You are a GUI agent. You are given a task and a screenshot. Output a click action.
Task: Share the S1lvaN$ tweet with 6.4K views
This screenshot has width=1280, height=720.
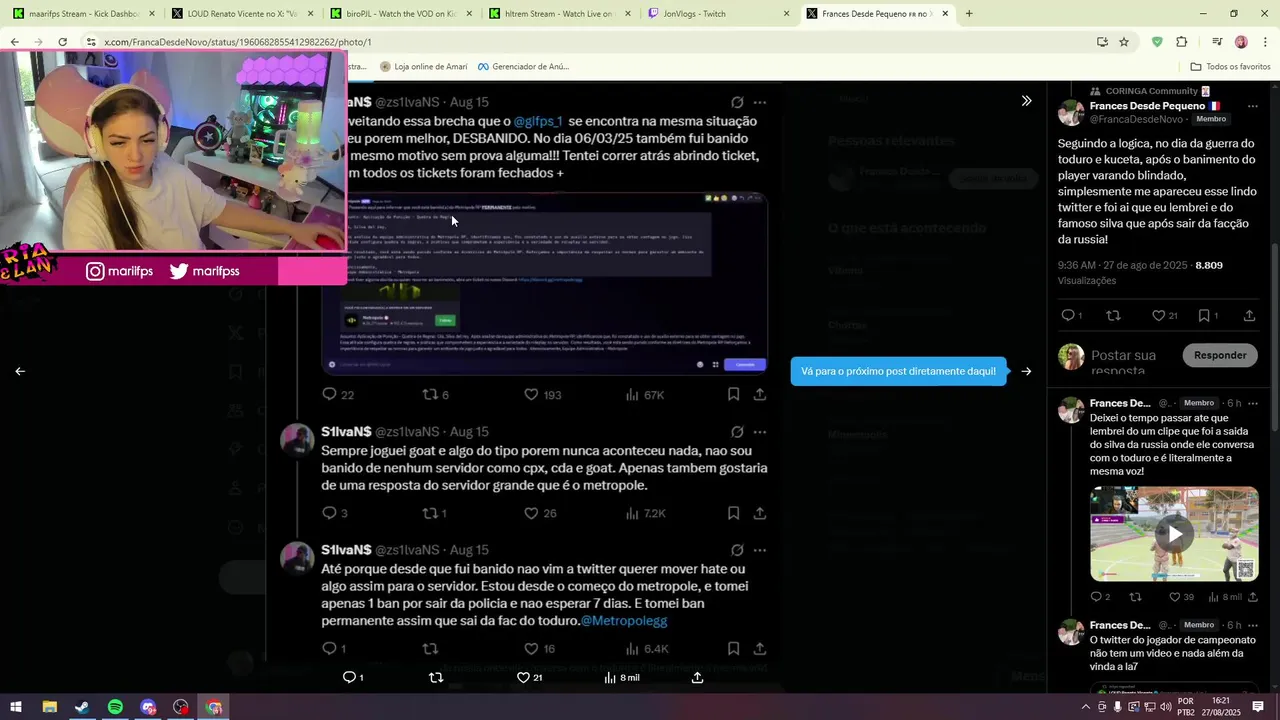pos(760,648)
